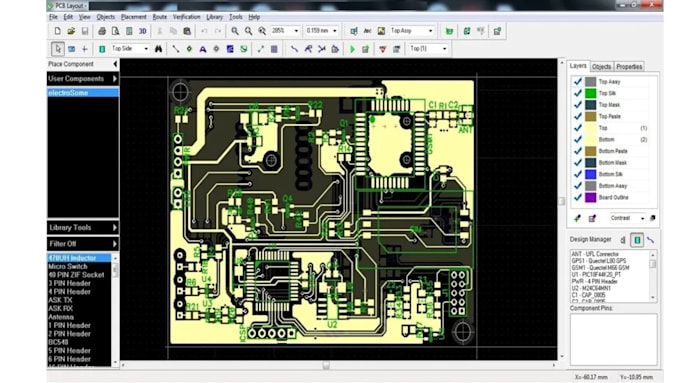Toggle Top Assy layer visibility checkmark

pyautogui.click(x=577, y=82)
